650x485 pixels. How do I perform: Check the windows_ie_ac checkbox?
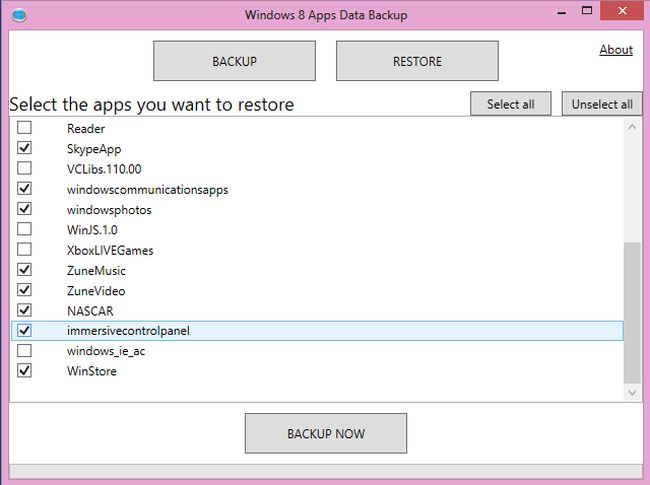click(x=24, y=351)
